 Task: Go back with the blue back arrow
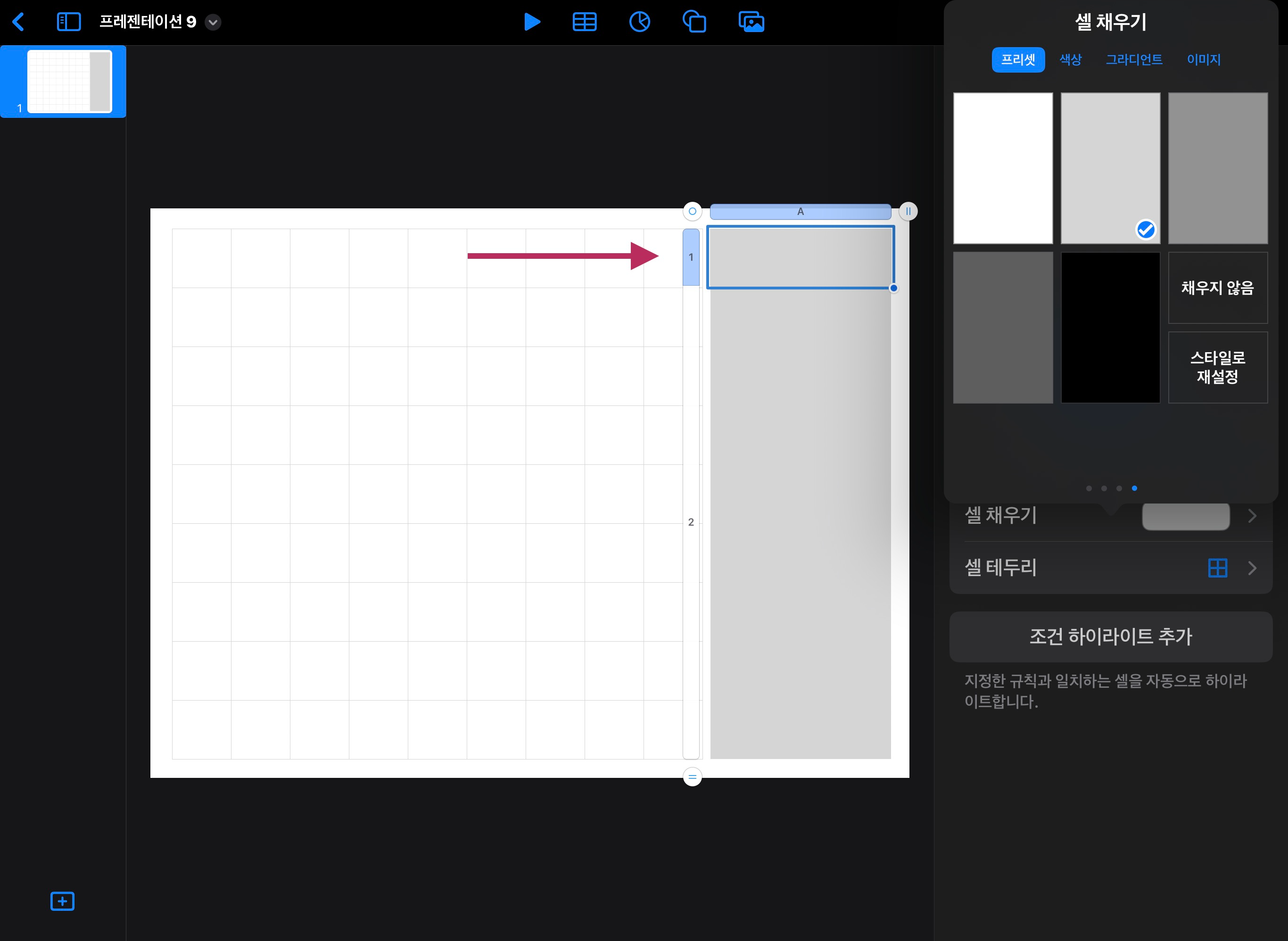point(18,22)
